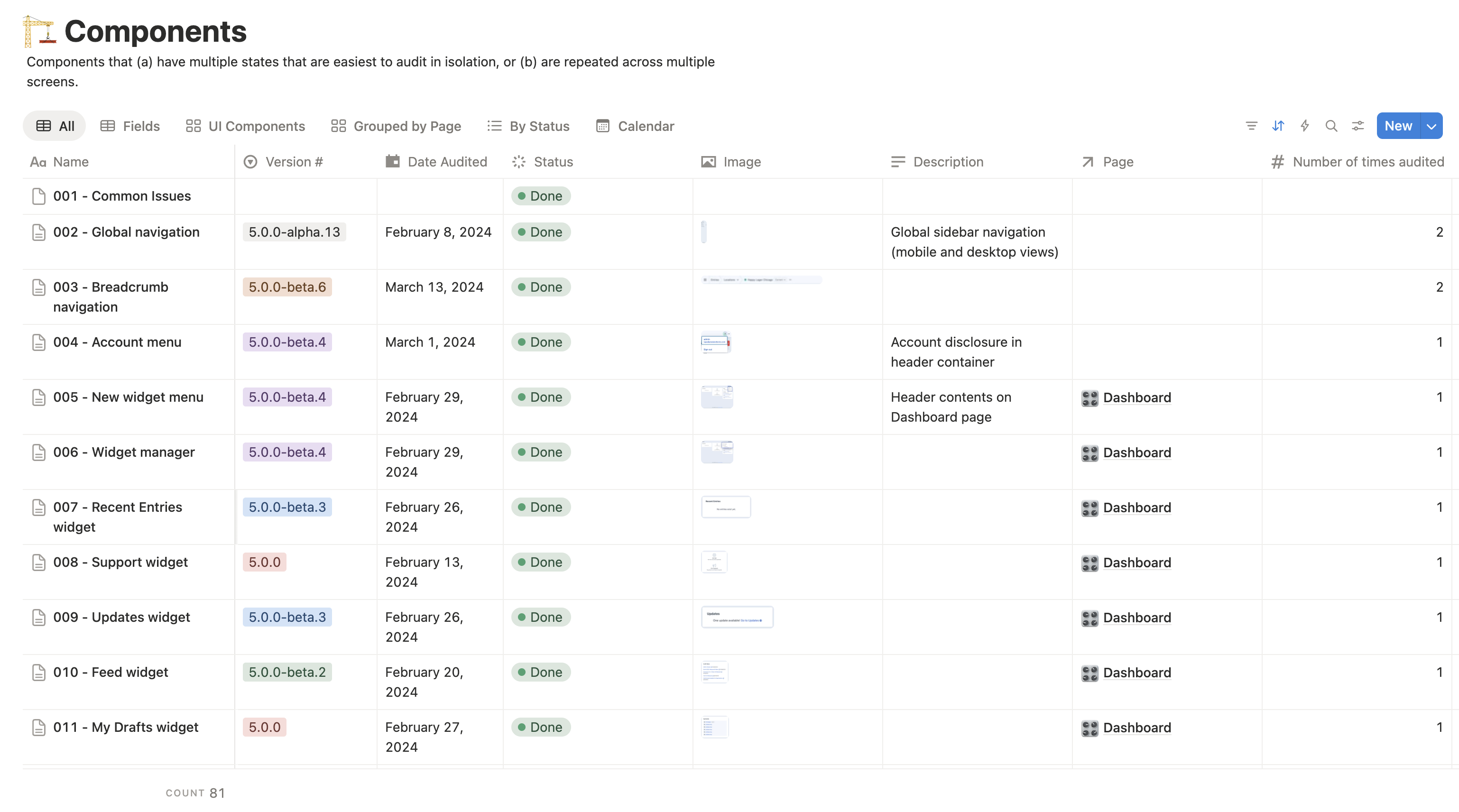Image resolution: width=1459 pixels, height=812 pixels.
Task: Open the image thumbnail in 009 - Updates widget row
Action: (737, 617)
